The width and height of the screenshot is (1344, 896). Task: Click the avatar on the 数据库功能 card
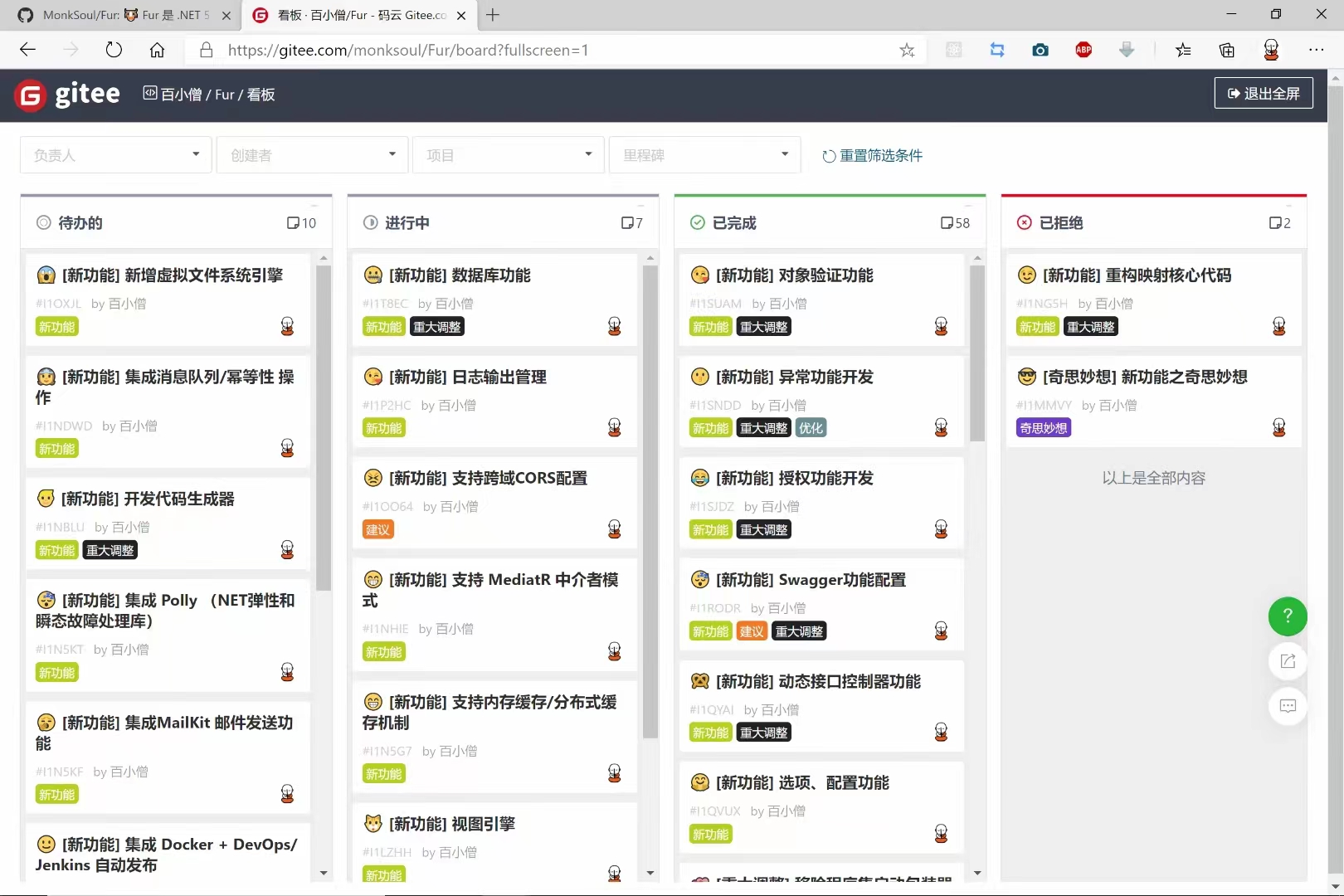(614, 325)
